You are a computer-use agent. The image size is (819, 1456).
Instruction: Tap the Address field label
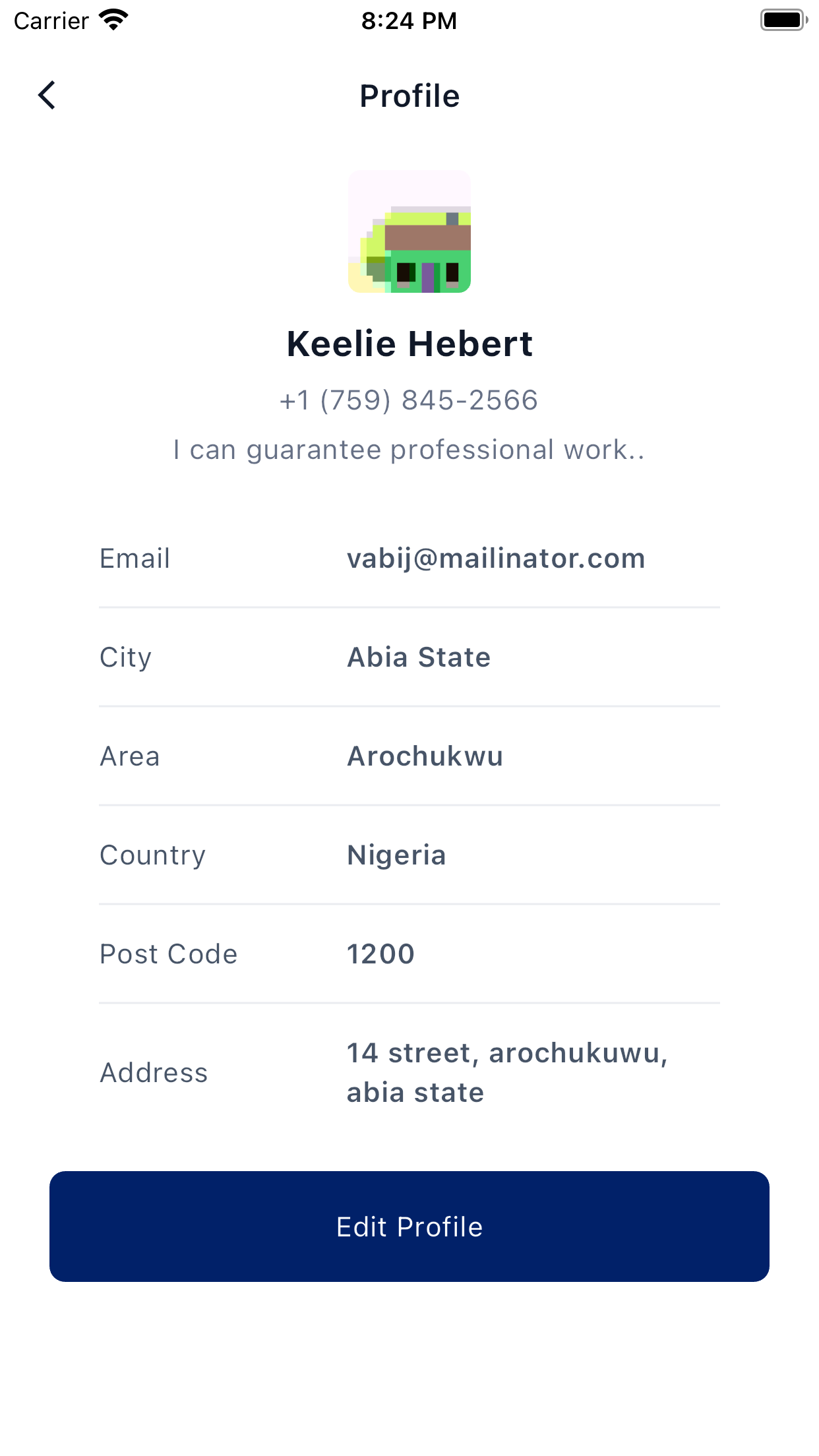pos(154,1073)
